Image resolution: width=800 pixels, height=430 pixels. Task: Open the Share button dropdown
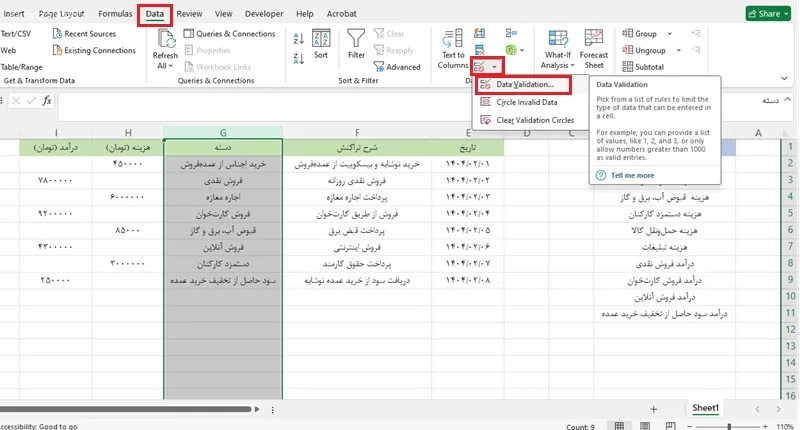coord(786,14)
